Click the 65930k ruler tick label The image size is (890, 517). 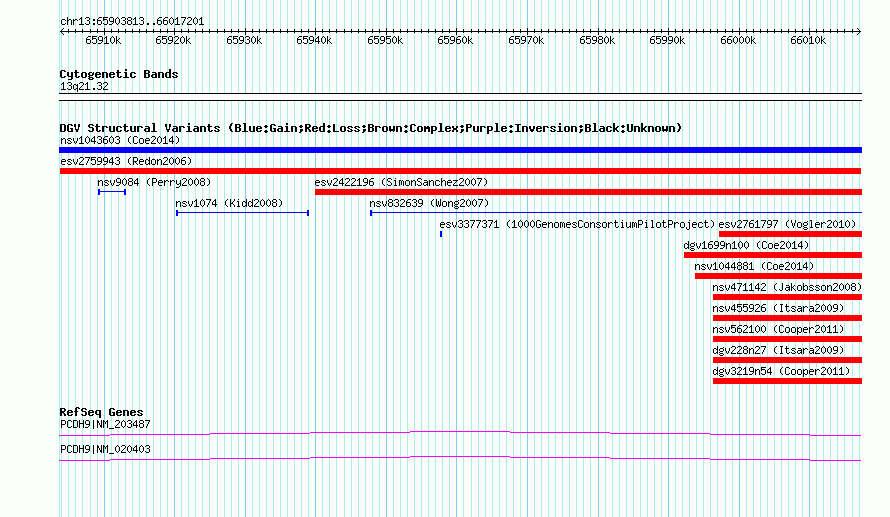[244, 41]
